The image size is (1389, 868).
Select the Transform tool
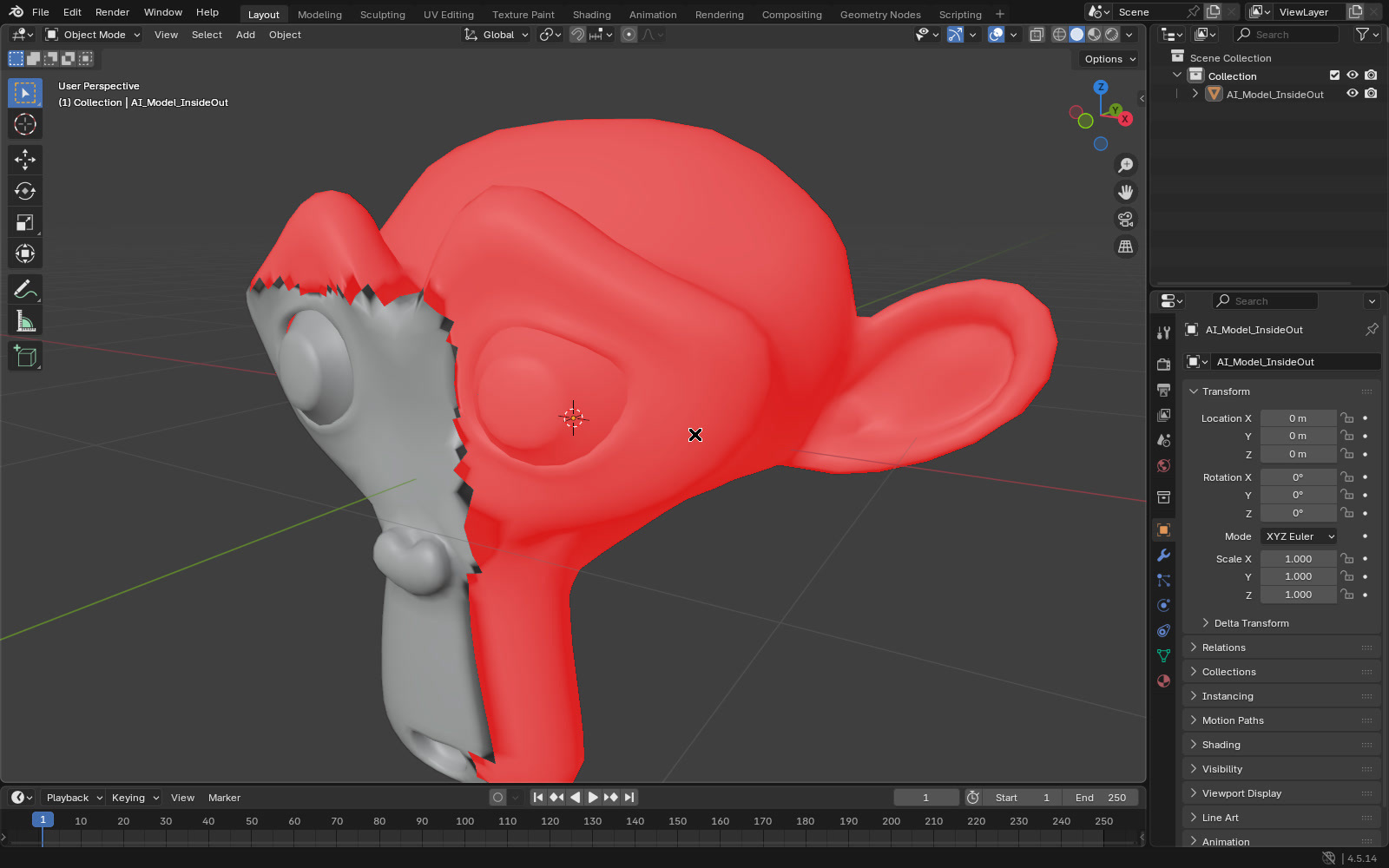pyautogui.click(x=25, y=253)
